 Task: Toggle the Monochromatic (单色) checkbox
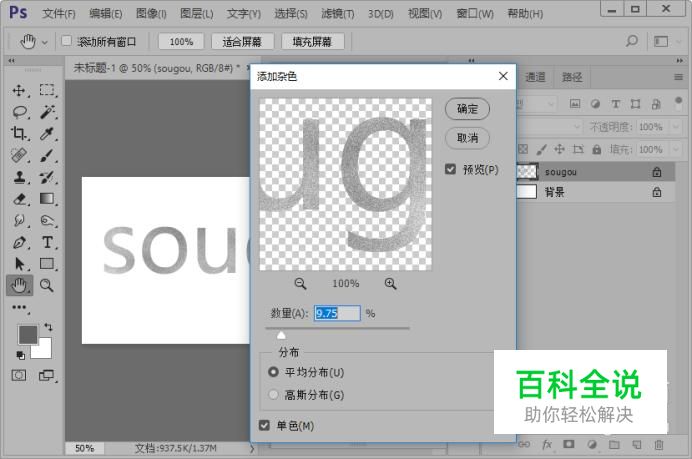tap(264, 425)
